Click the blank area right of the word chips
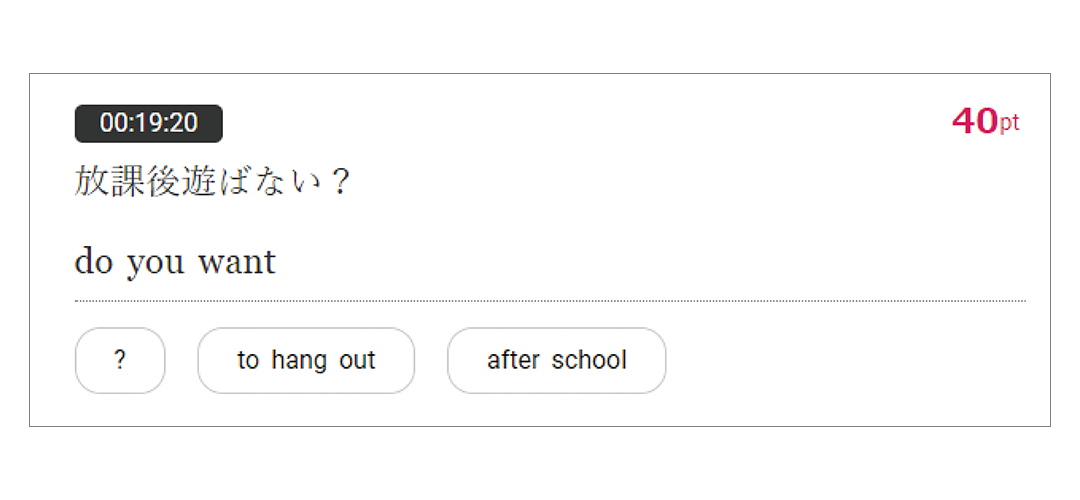 pyautogui.click(x=850, y=360)
